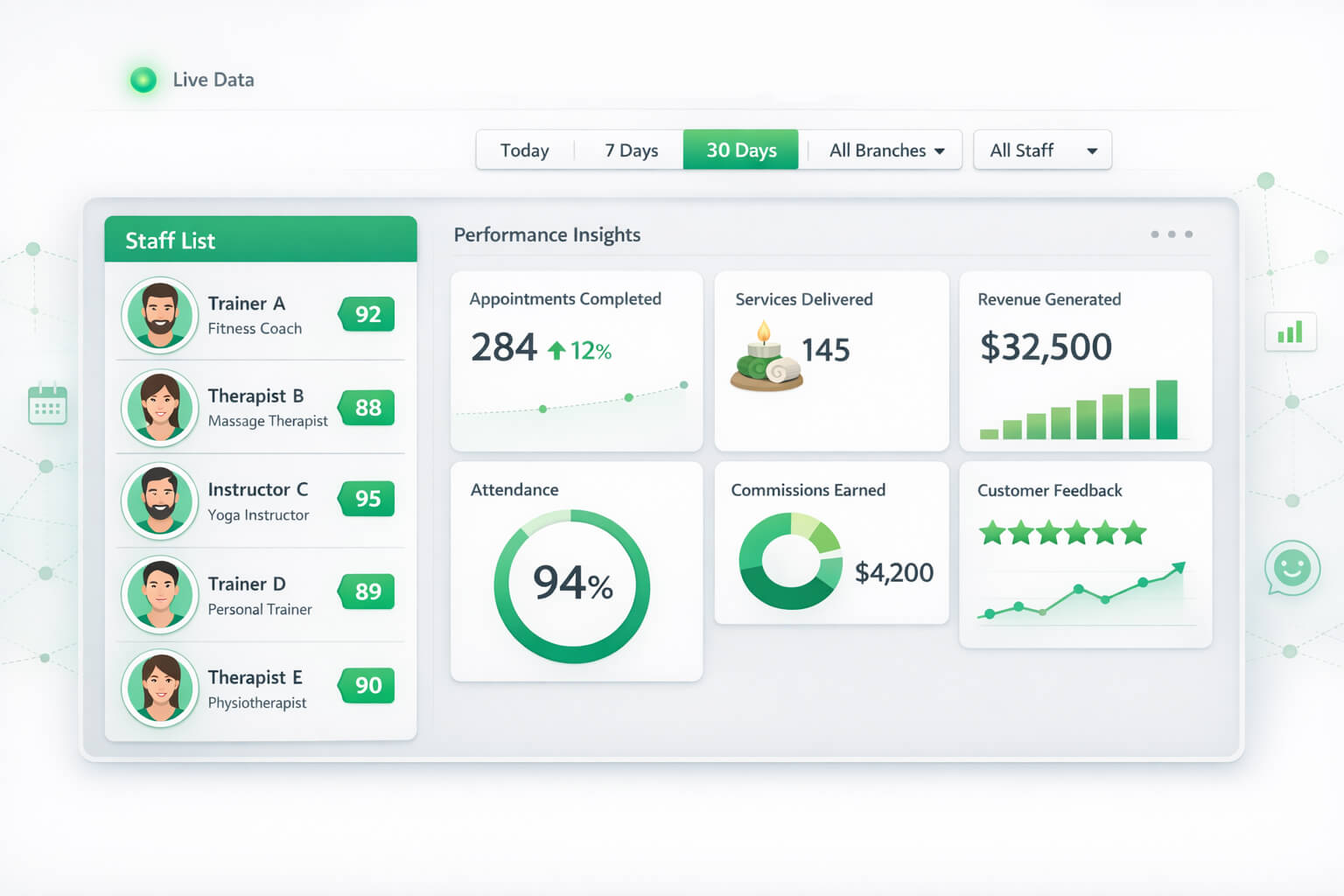
Task: Open the bar chart icon on right
Action: (x=1290, y=332)
